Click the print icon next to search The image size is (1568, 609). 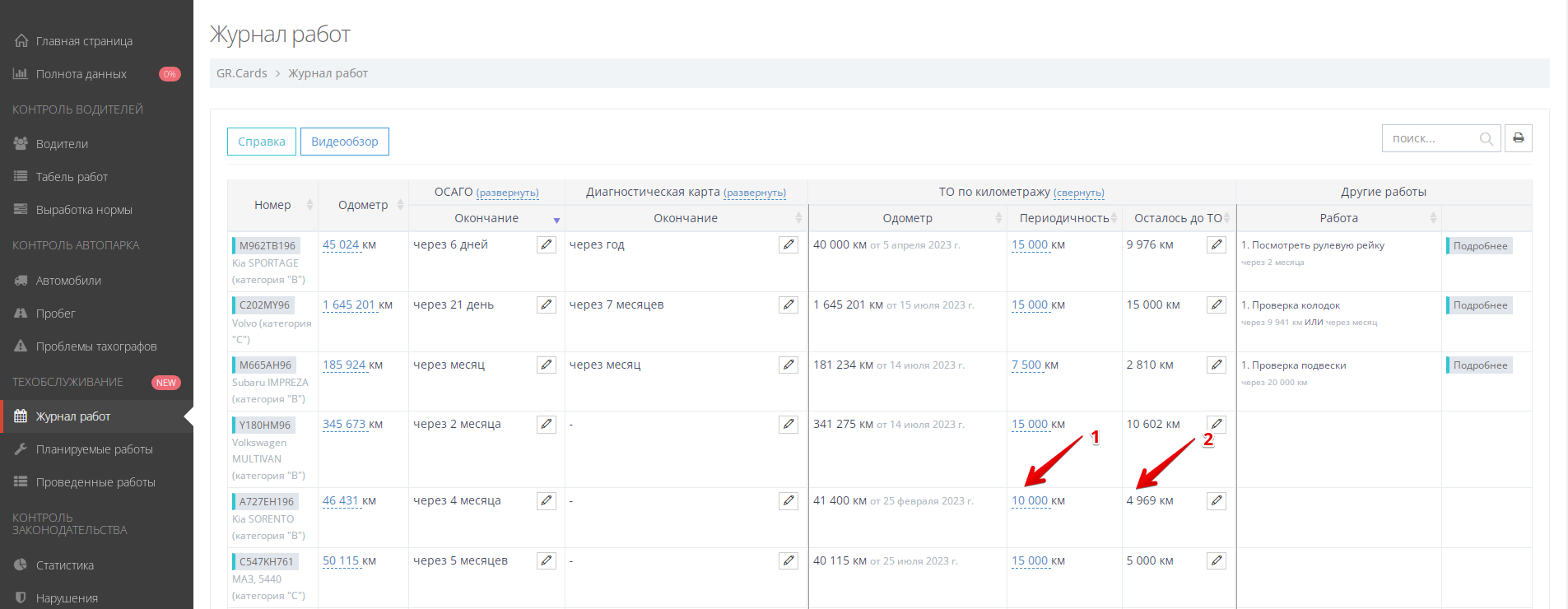pyautogui.click(x=1518, y=138)
